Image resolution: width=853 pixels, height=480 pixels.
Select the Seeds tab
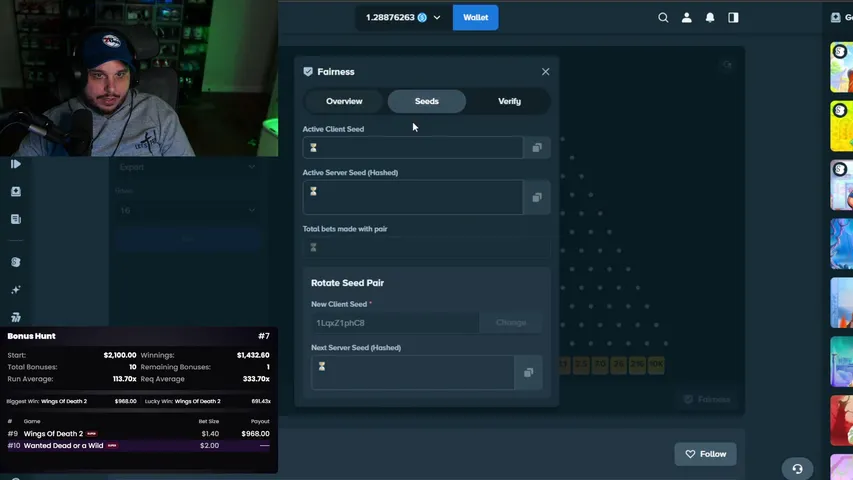tap(426, 101)
